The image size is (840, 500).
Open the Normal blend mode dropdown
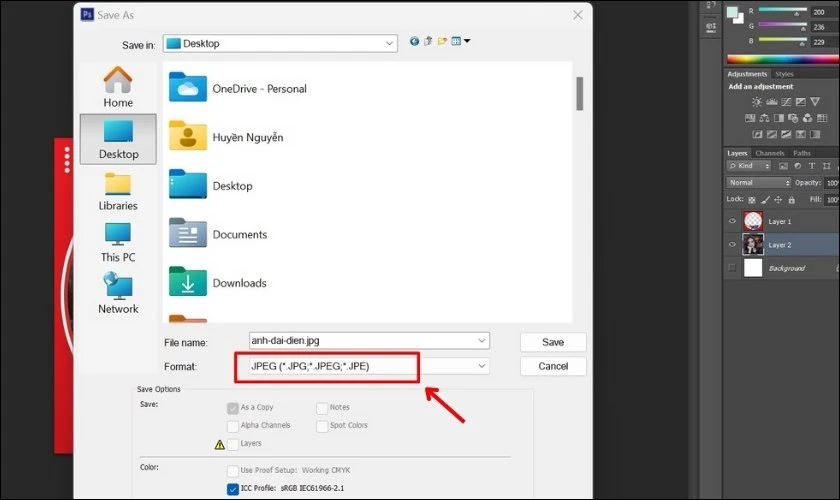[759, 183]
